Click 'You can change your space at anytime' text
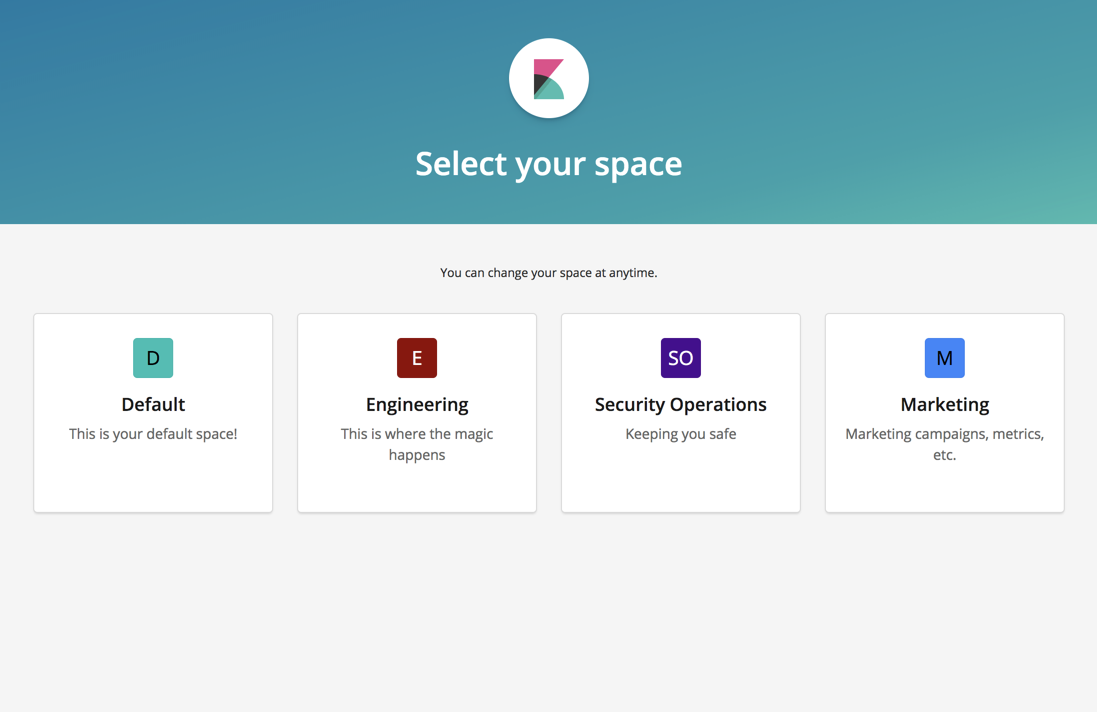Screen dimensions: 1097x712 (x=549, y=272)
